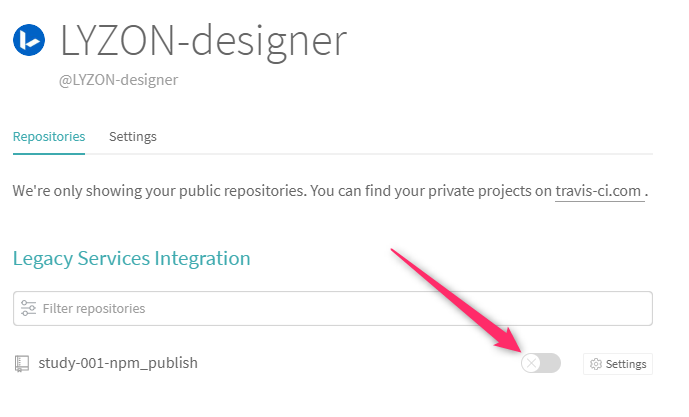The width and height of the screenshot is (689, 417).
Task: Click the blue LYZON-designer avatar logo
Action: pos(29,40)
